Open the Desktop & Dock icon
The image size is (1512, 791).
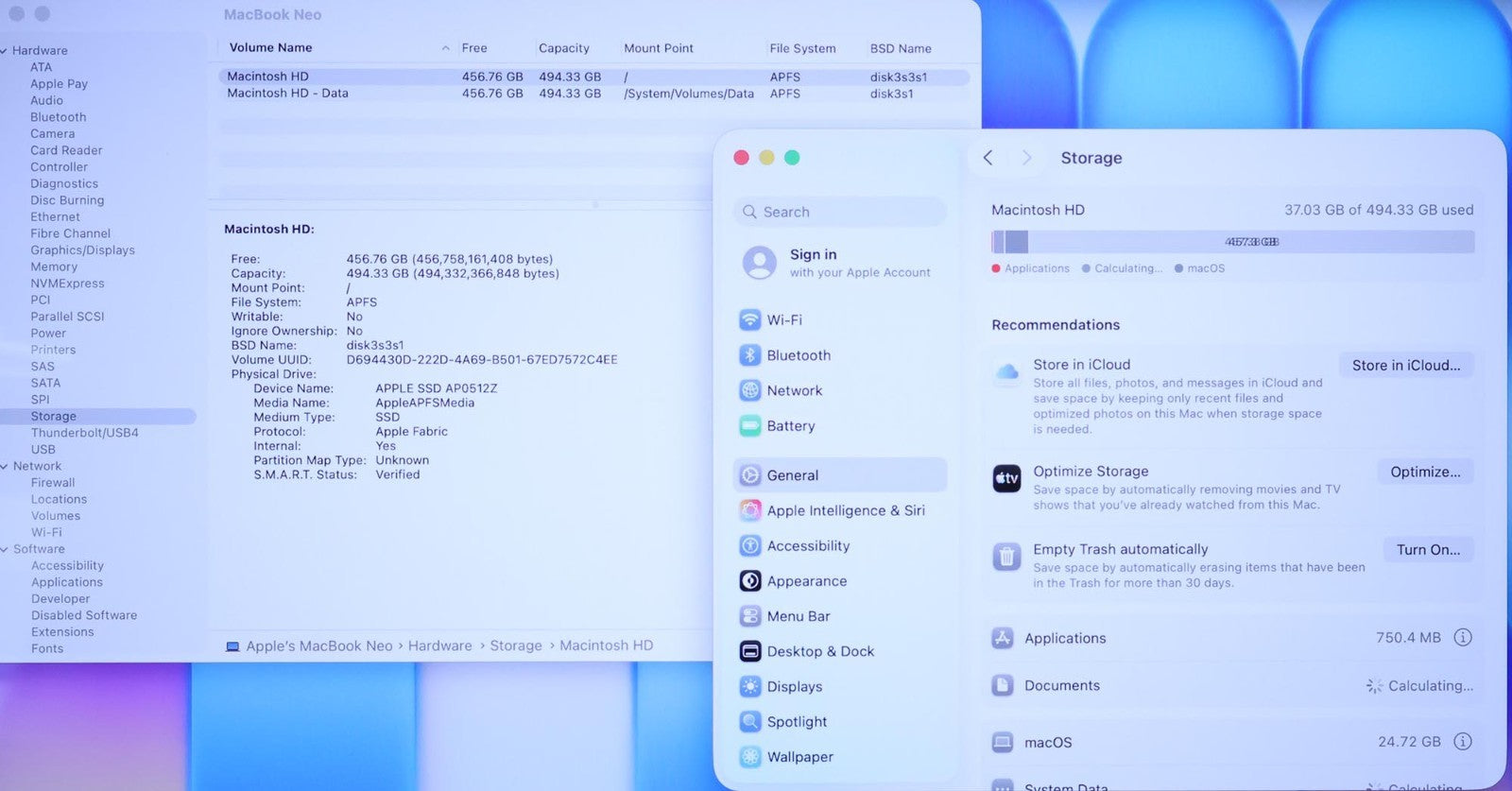[x=750, y=651]
